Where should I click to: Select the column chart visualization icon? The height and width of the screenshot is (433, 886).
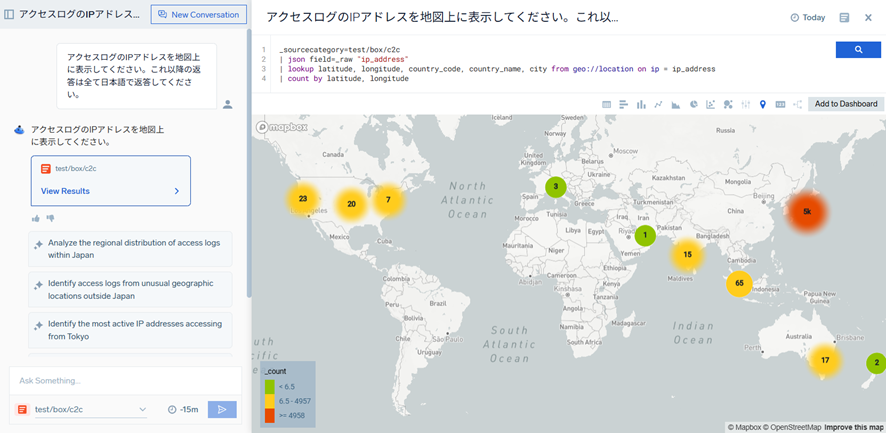(x=641, y=104)
